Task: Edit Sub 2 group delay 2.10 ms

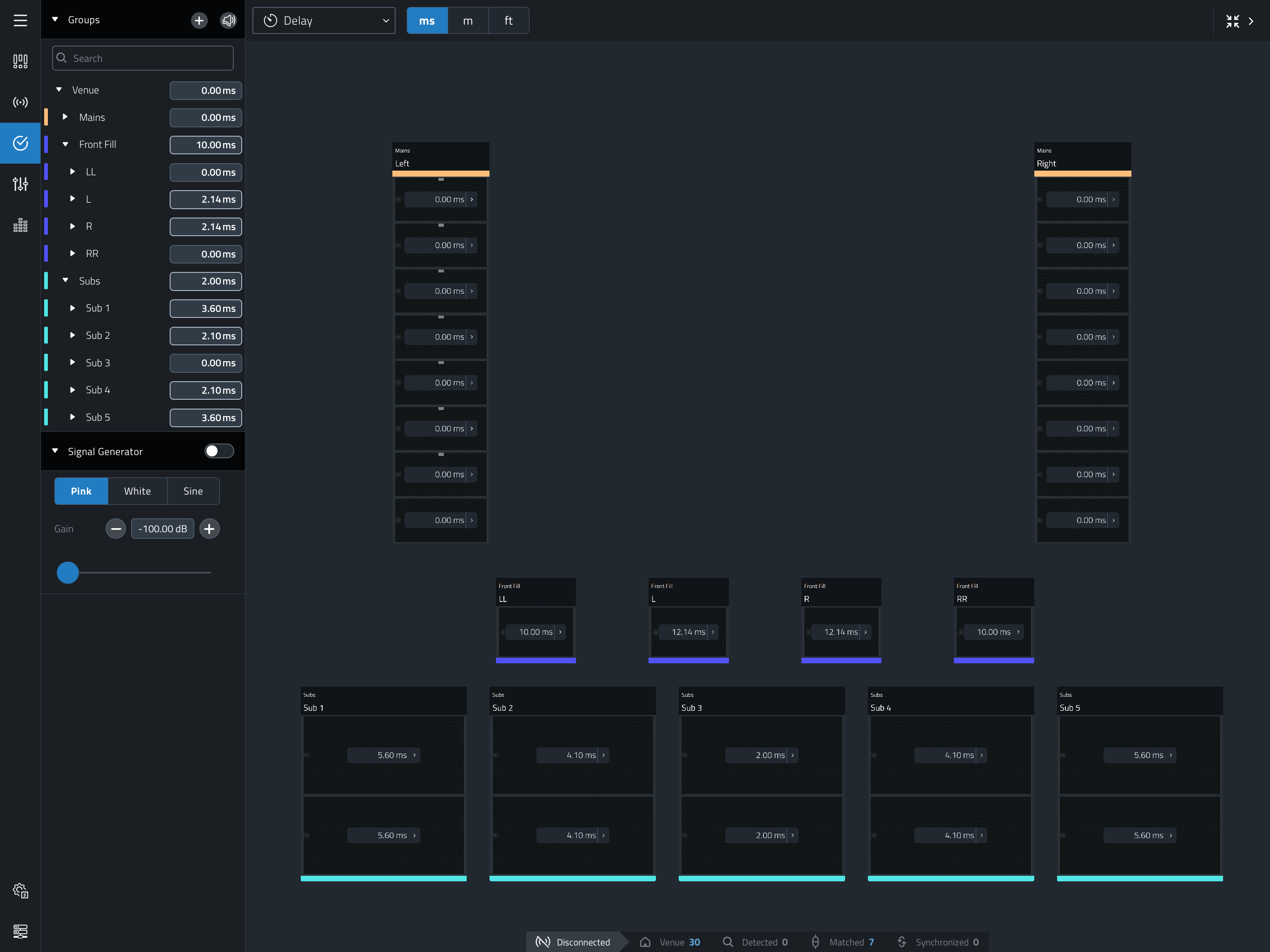Action: pyautogui.click(x=205, y=336)
